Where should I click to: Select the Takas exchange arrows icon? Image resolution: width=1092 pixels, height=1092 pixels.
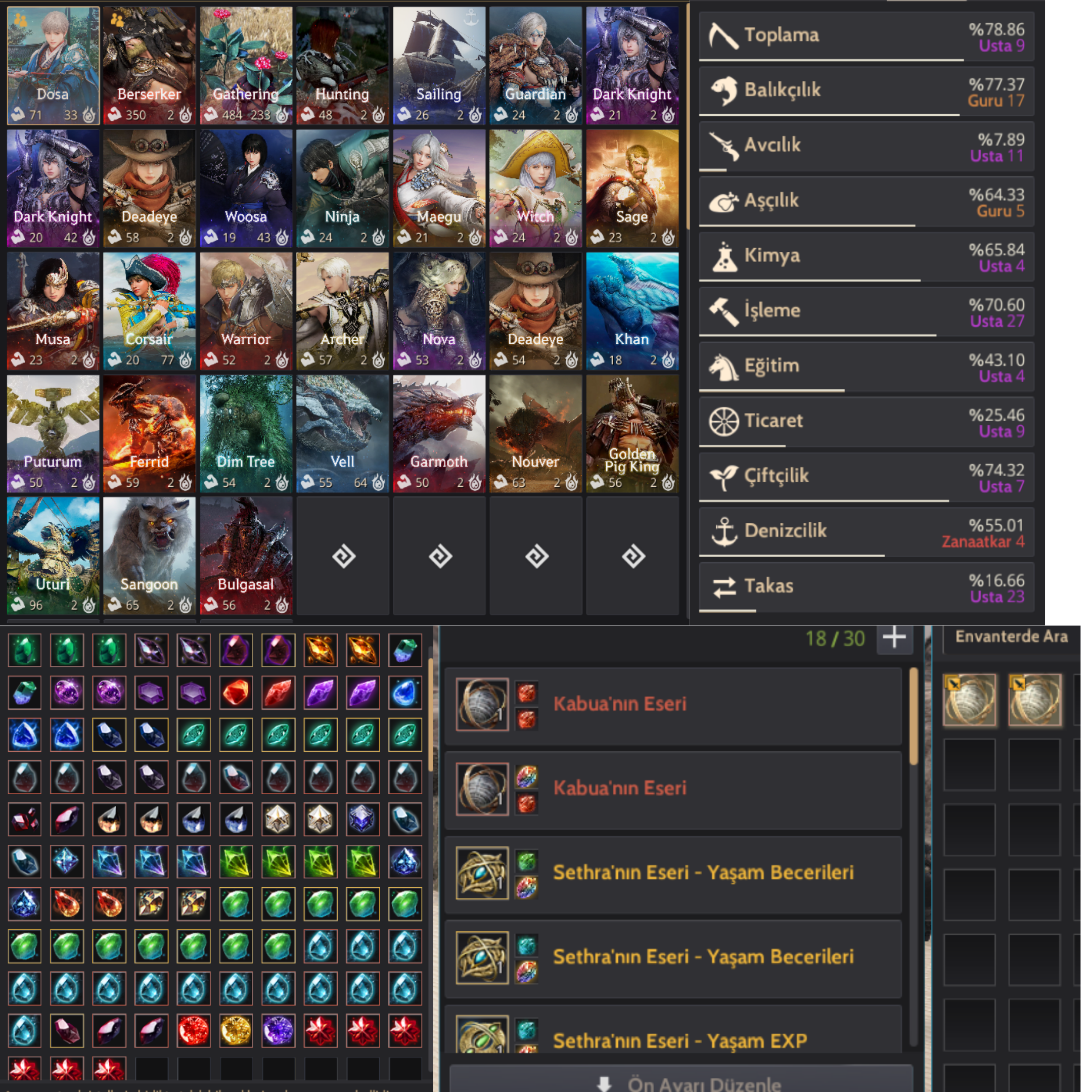pos(724,586)
